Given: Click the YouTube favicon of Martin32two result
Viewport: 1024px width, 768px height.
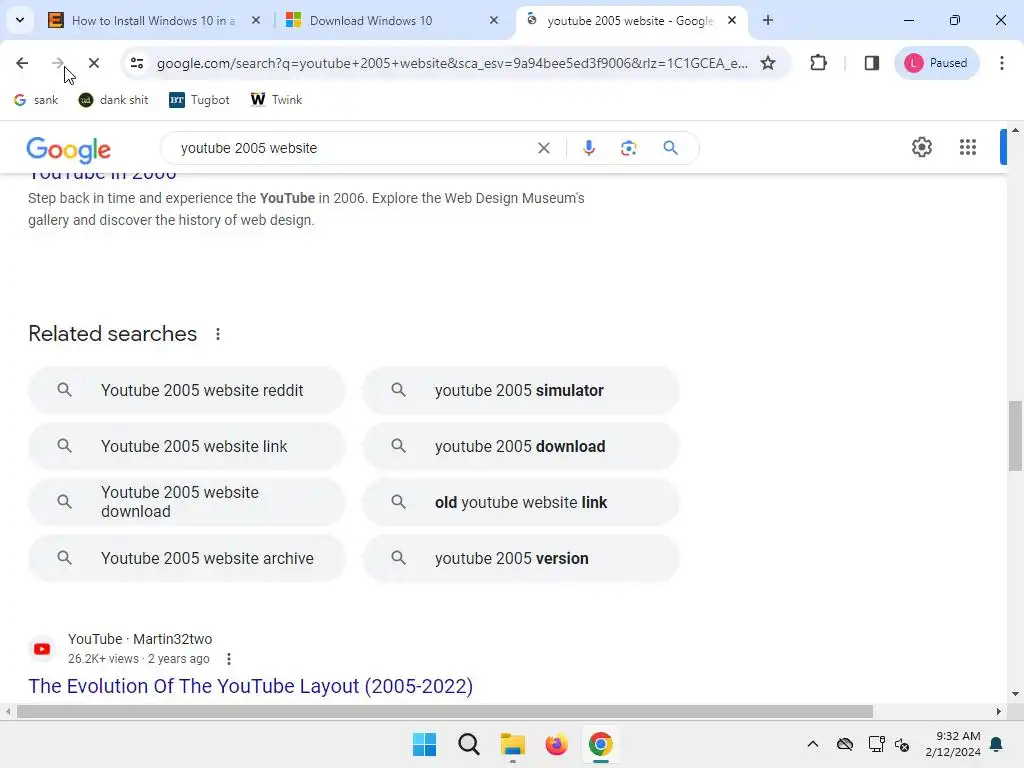Looking at the screenshot, I should coord(42,649).
